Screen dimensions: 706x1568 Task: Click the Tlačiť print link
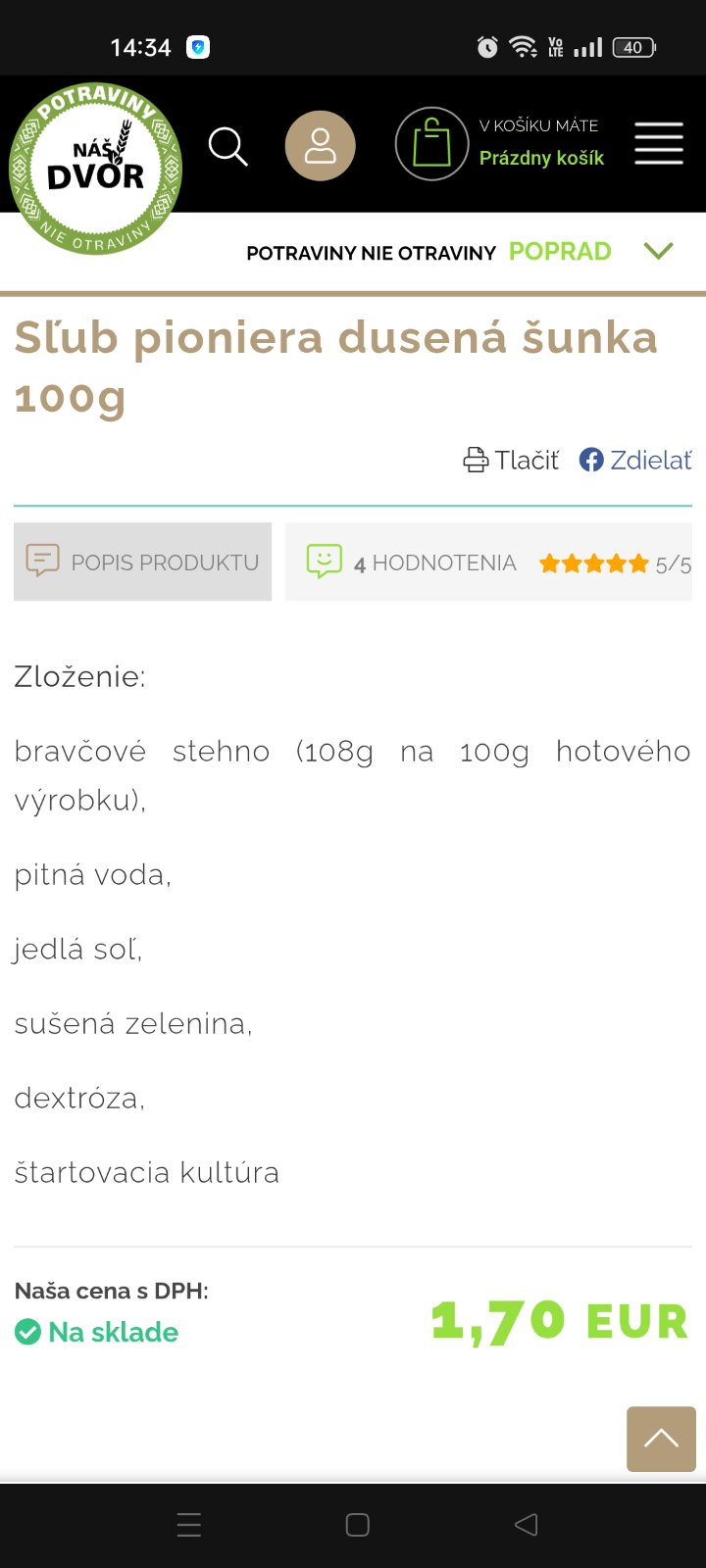click(x=527, y=460)
